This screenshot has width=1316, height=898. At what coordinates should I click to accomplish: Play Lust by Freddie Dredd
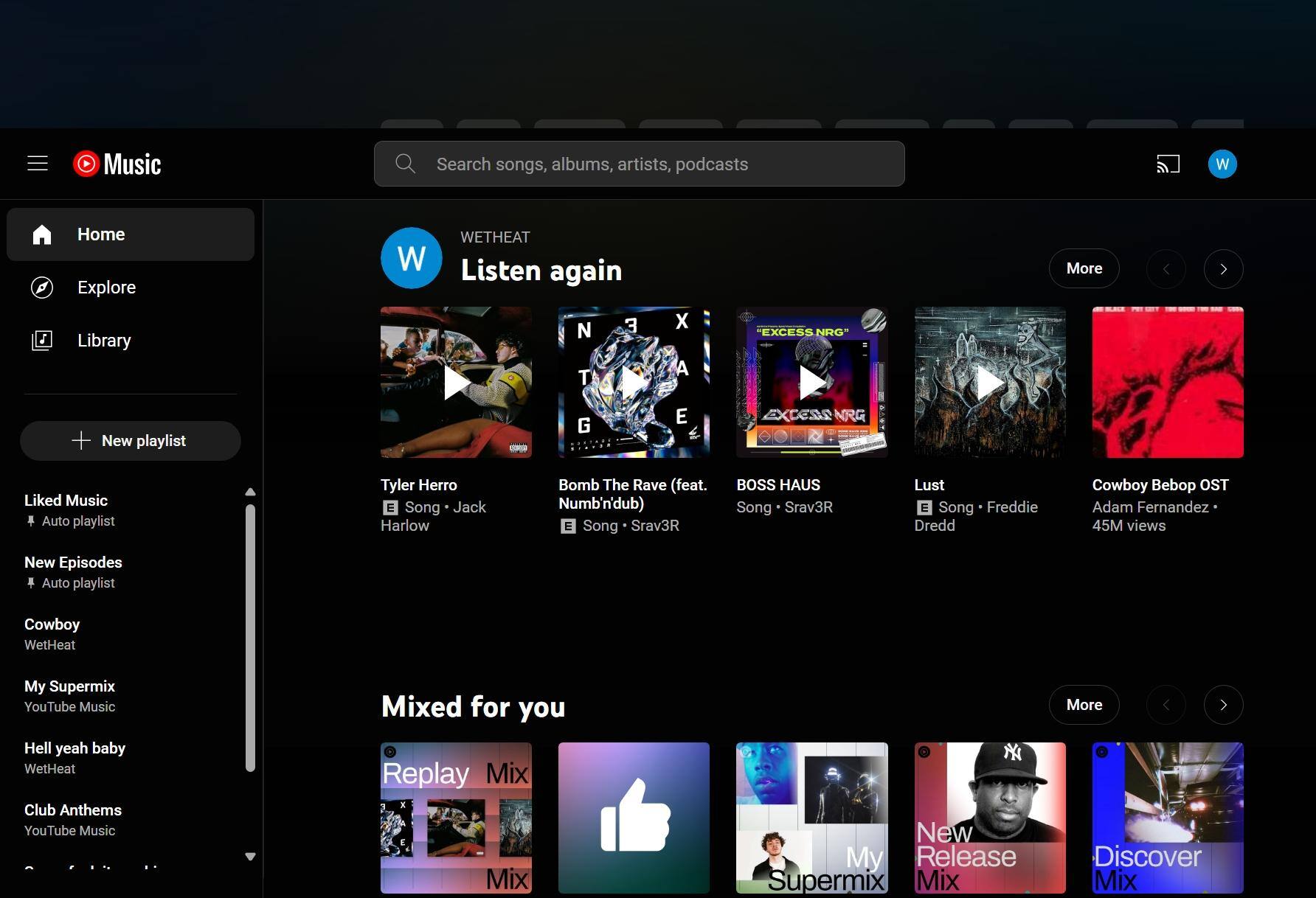tap(989, 383)
